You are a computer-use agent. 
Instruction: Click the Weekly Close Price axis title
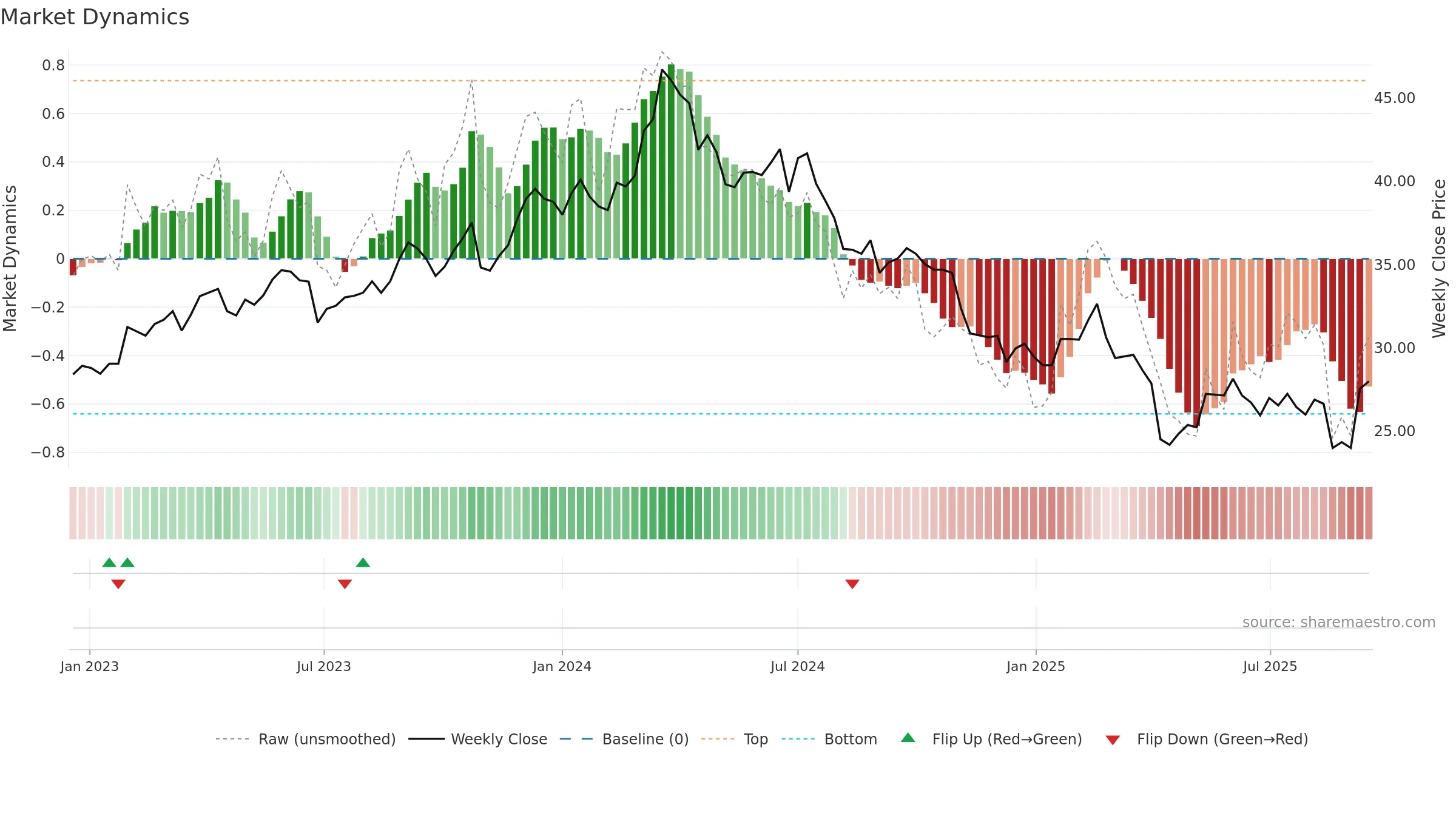point(1439,258)
